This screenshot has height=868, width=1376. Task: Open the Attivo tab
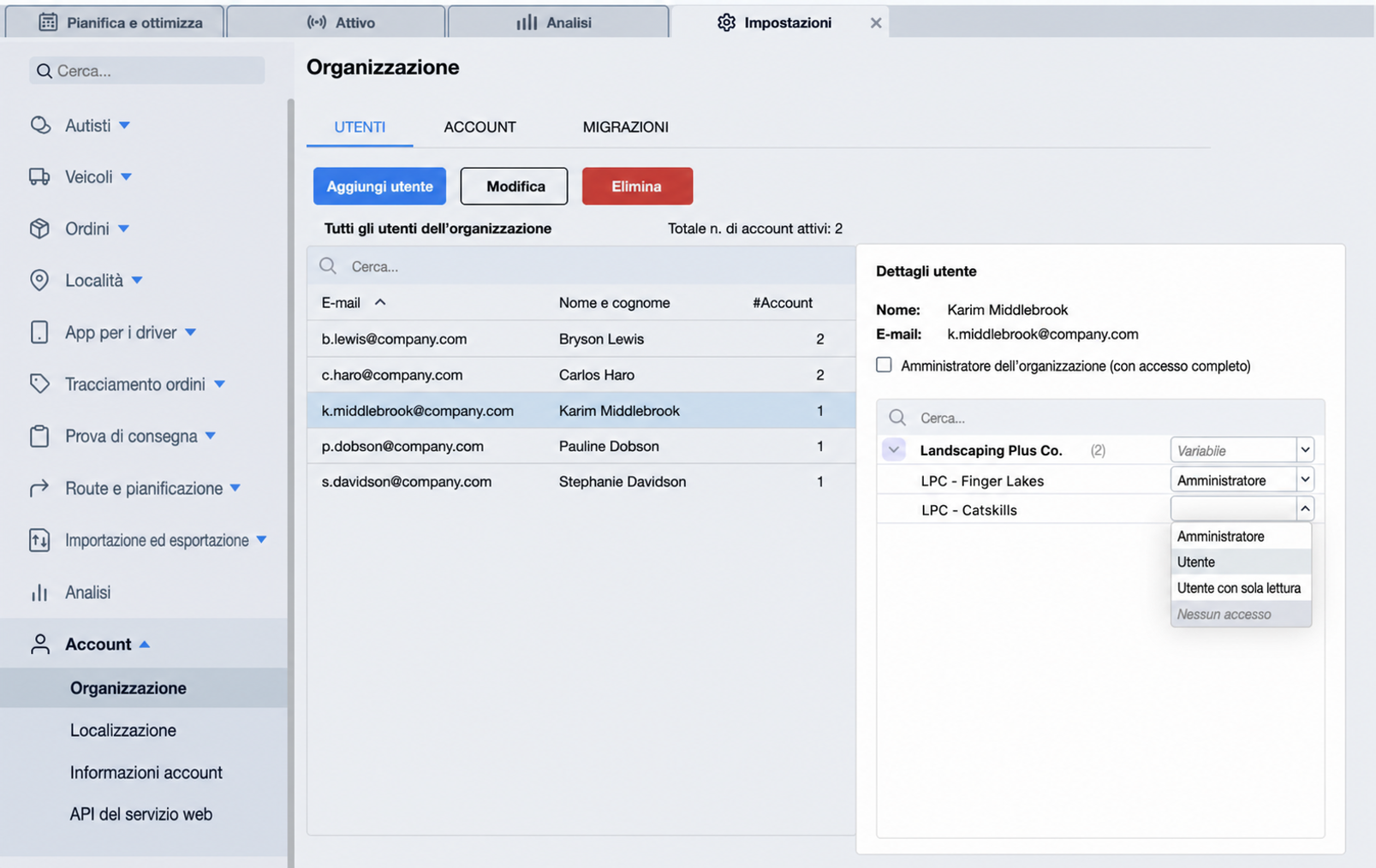[336, 22]
